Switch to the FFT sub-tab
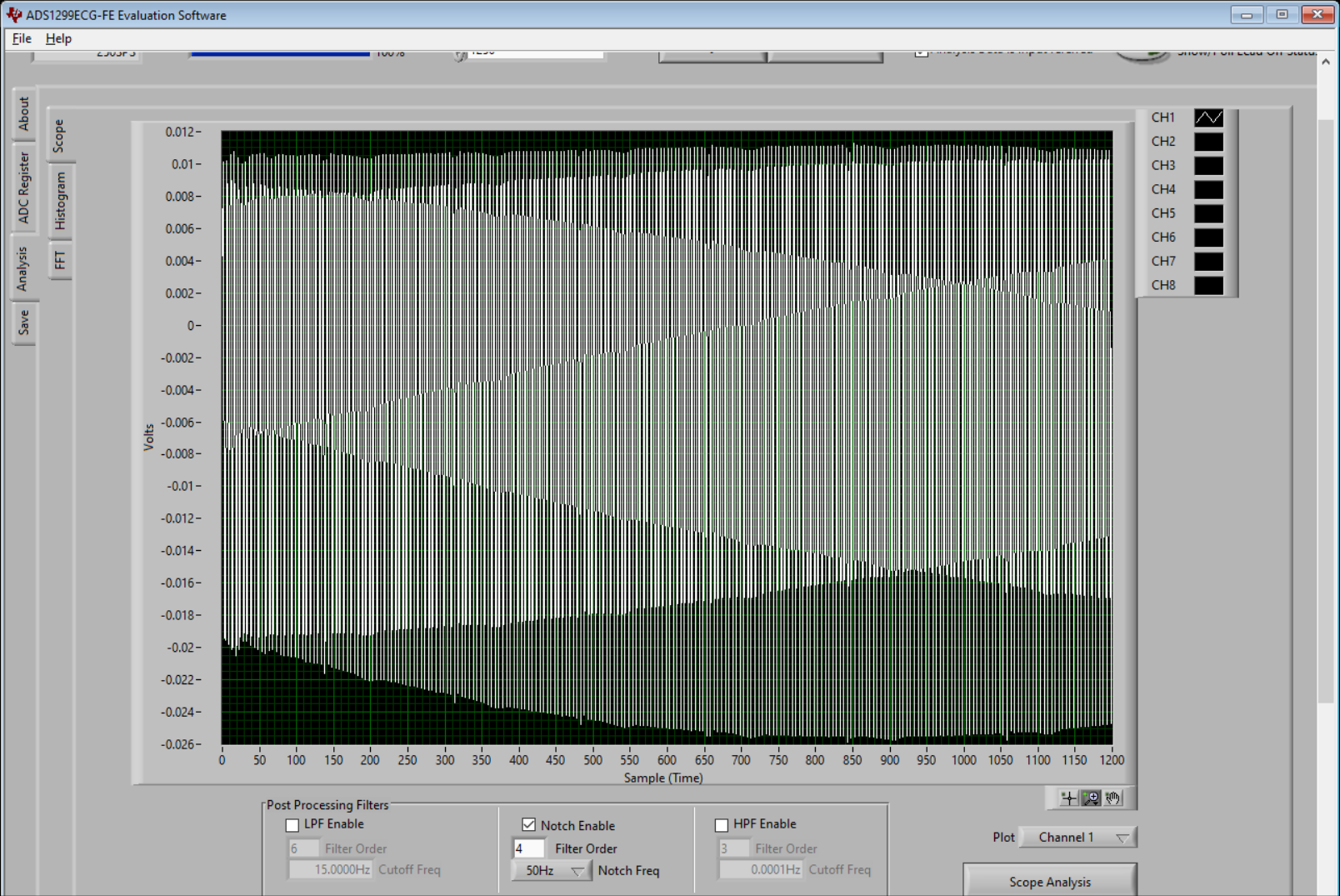 [x=60, y=260]
